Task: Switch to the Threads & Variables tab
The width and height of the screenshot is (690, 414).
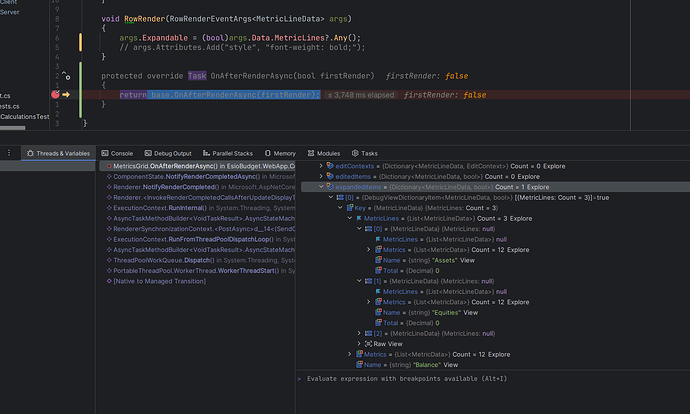Action: click(59, 153)
